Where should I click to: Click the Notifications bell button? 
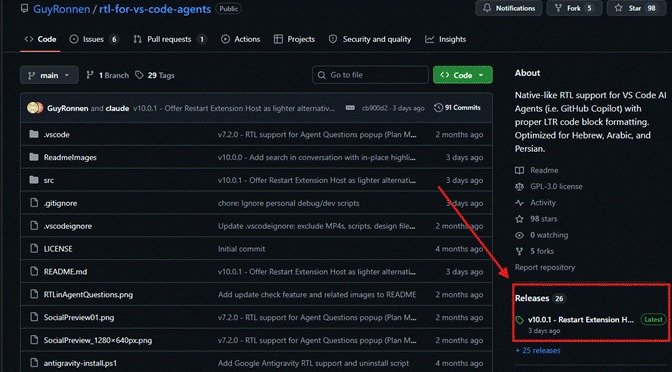pos(509,8)
